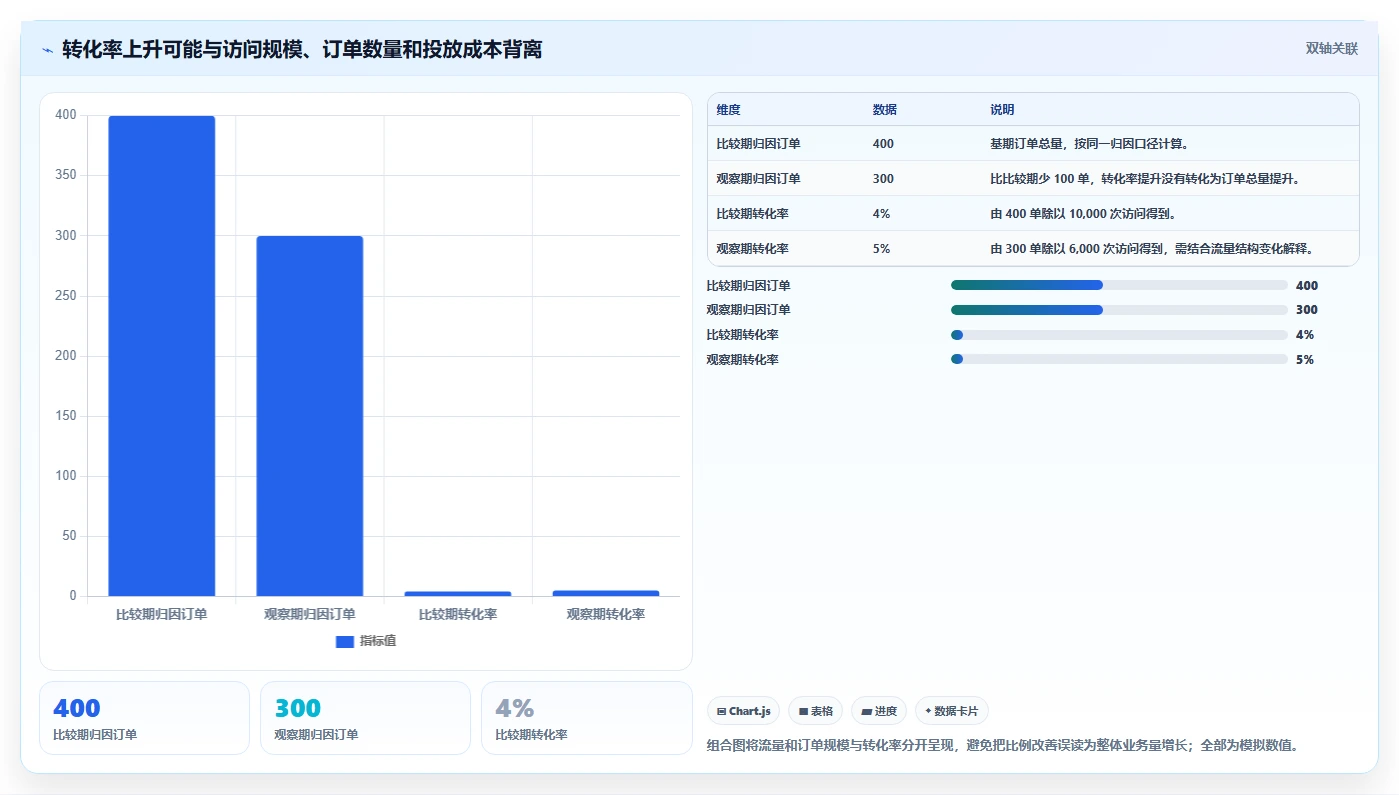The image size is (1399, 795).
Task: Click the x-axis label 观察期转化率
Action: (605, 614)
